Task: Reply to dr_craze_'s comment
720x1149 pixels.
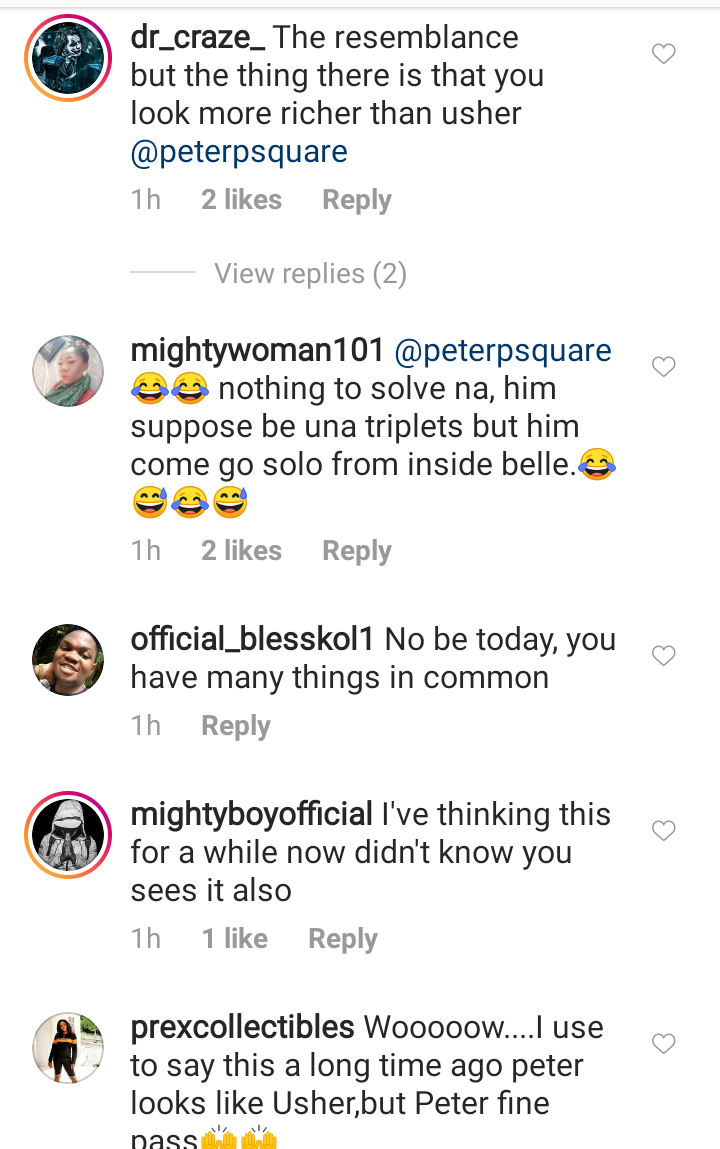Action: pos(356,200)
